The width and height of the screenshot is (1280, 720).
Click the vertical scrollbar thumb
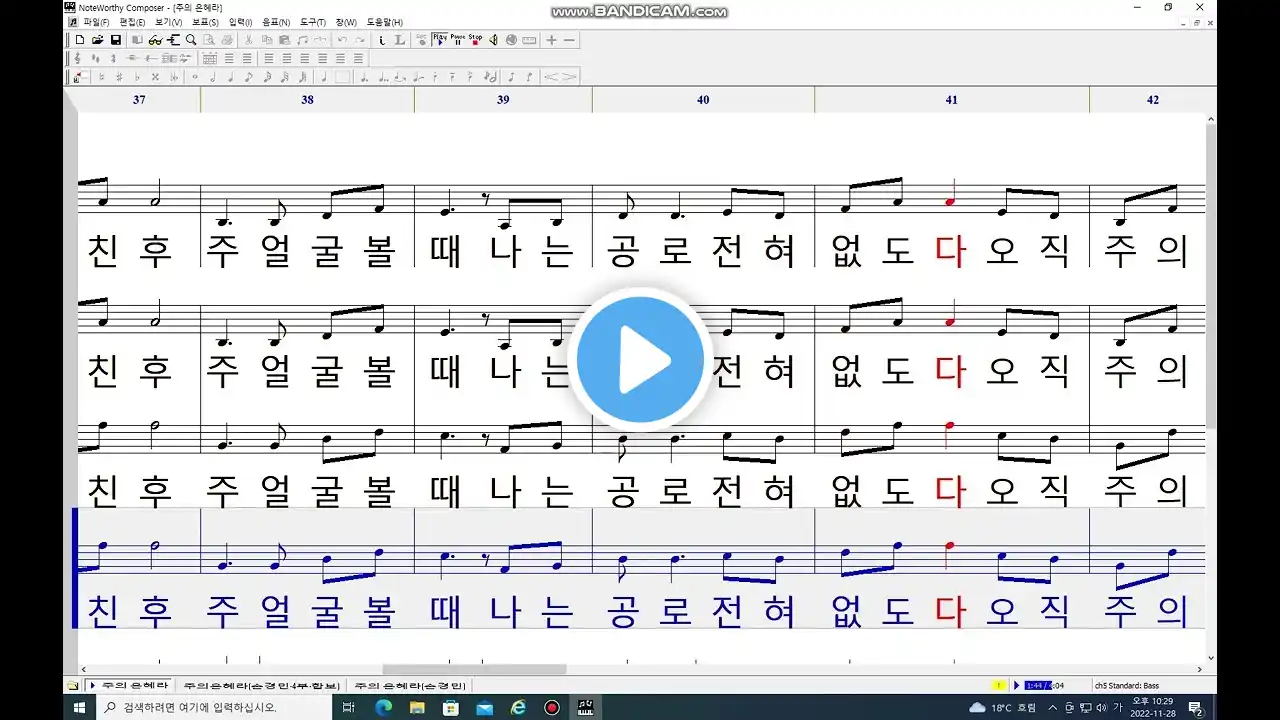click(1211, 278)
